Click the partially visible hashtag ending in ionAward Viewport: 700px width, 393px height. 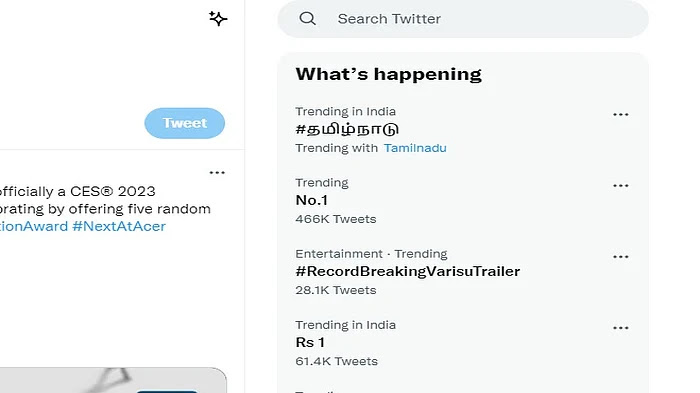tap(33, 226)
